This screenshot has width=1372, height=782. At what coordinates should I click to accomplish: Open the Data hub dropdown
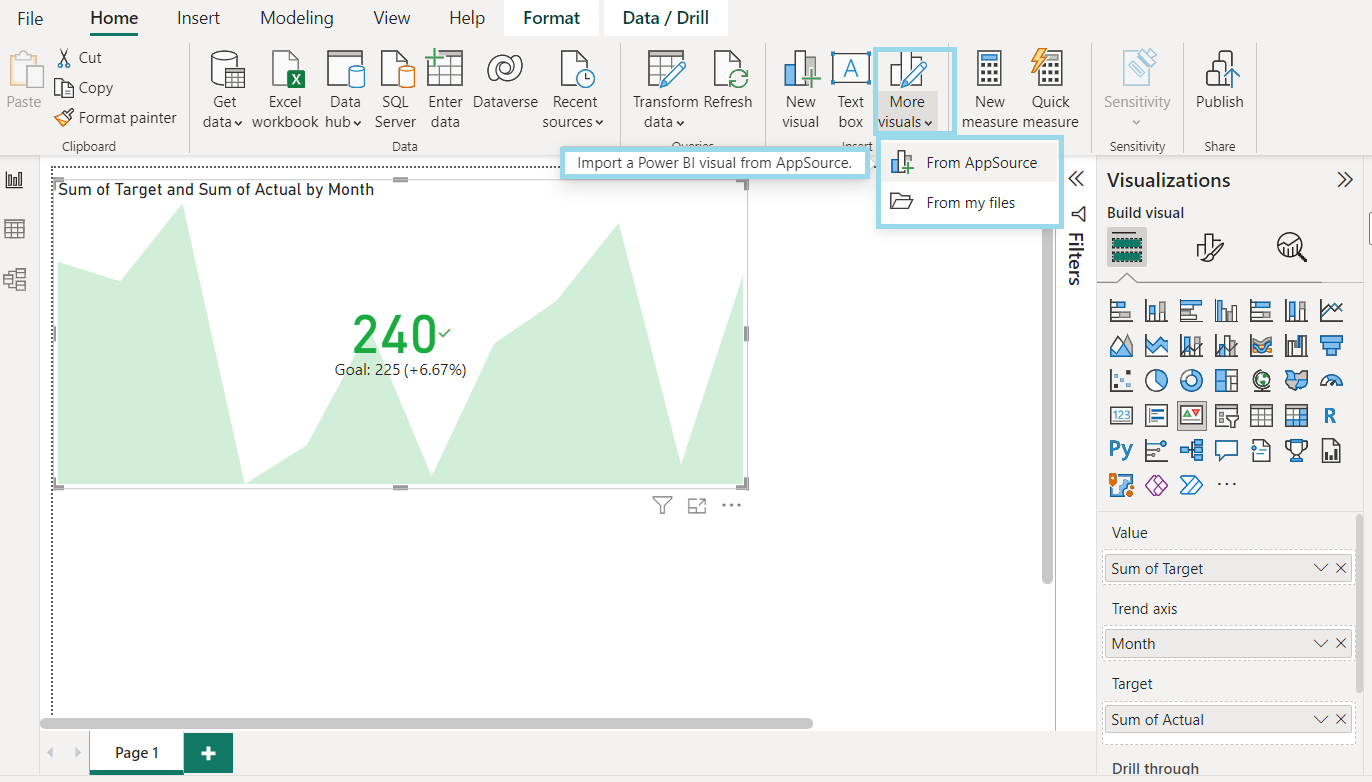pyautogui.click(x=345, y=90)
